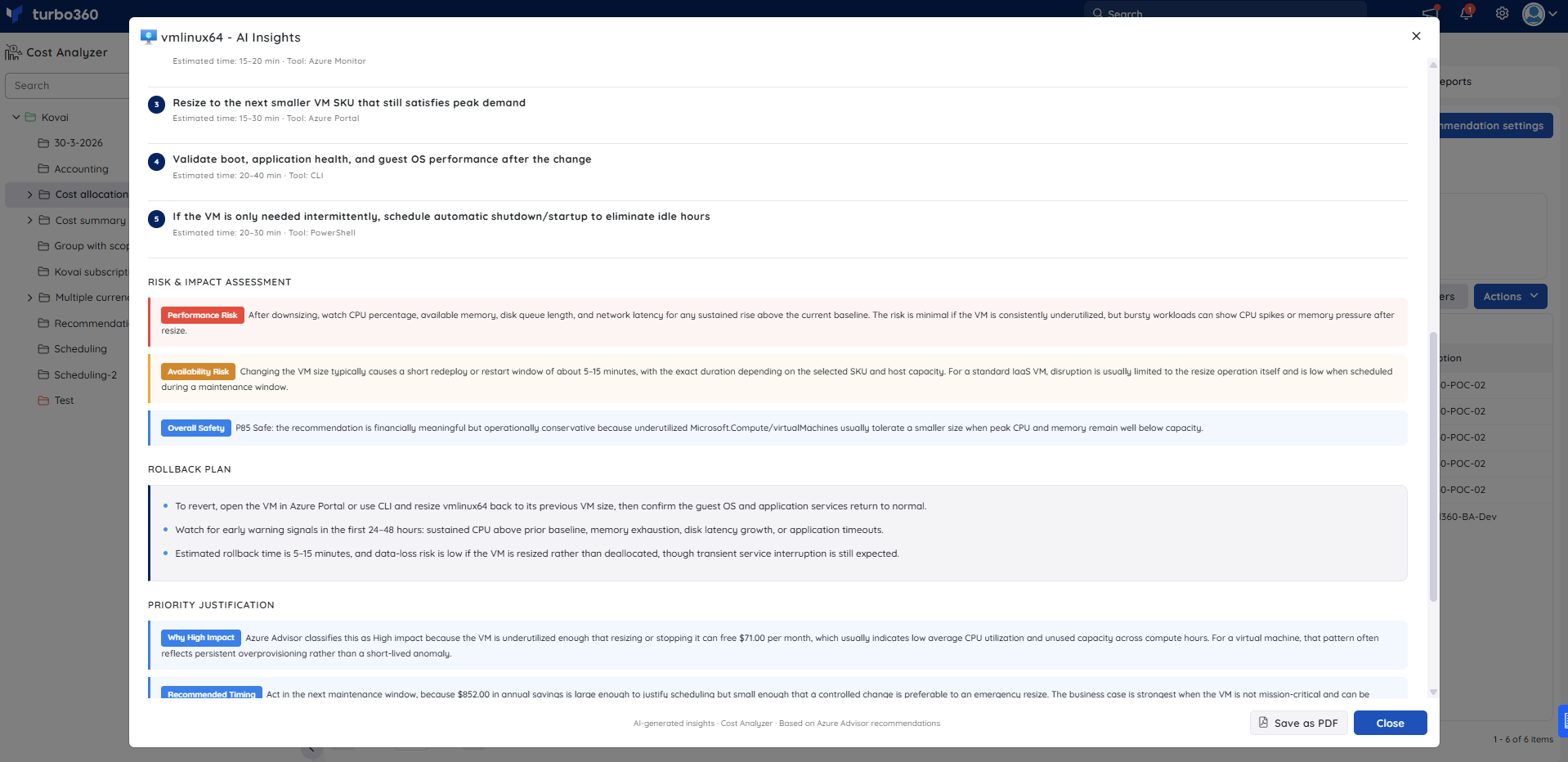Click the Test folder icon
Screen dimensions: 1568x762
pyautogui.click(x=43, y=400)
